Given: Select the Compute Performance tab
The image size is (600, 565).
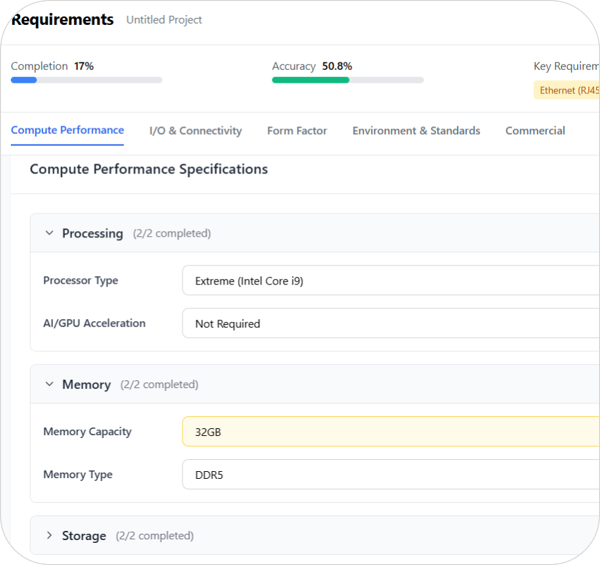Looking at the screenshot, I should point(67,130).
